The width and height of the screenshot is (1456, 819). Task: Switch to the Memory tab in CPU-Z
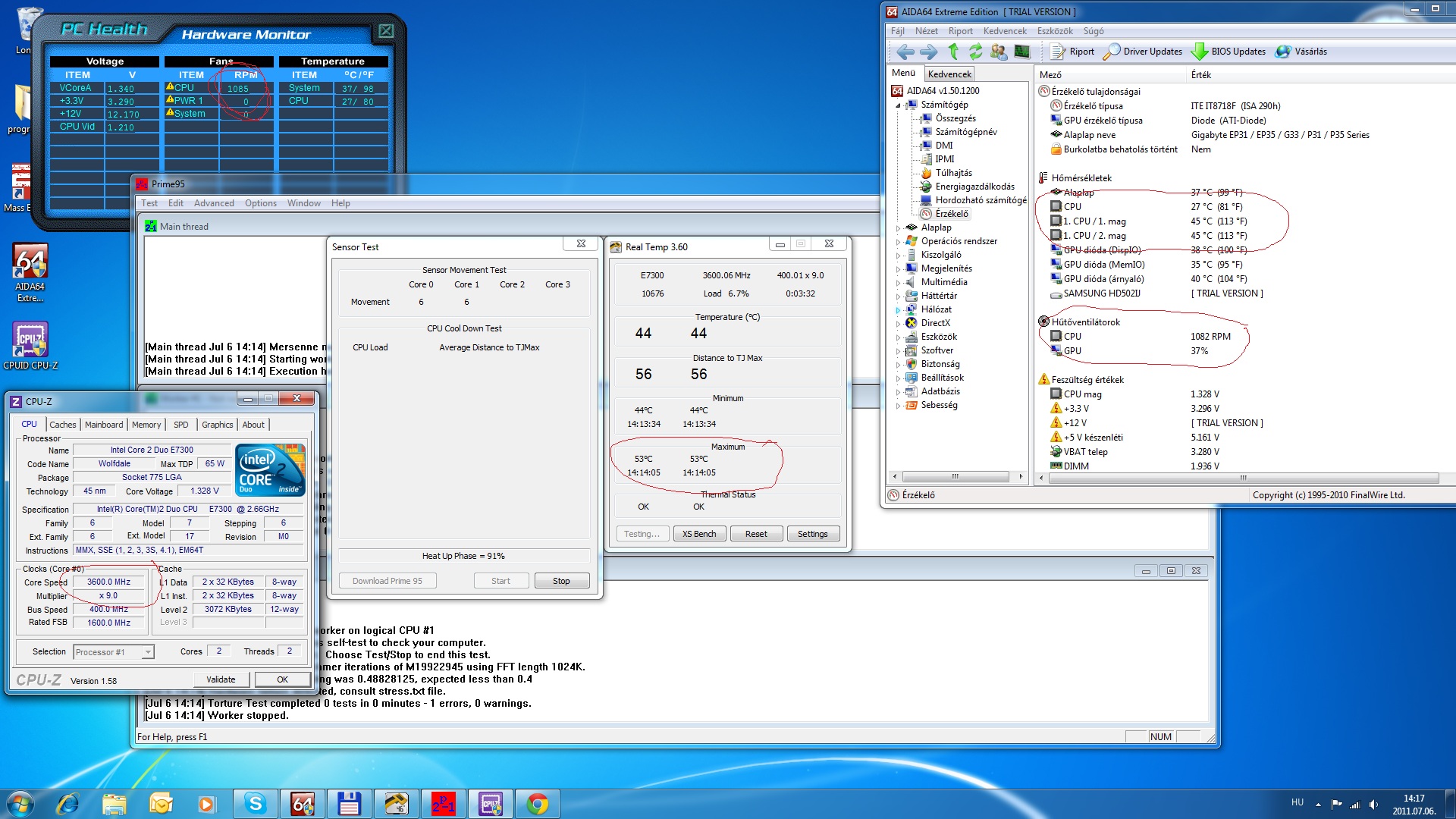[x=146, y=425]
